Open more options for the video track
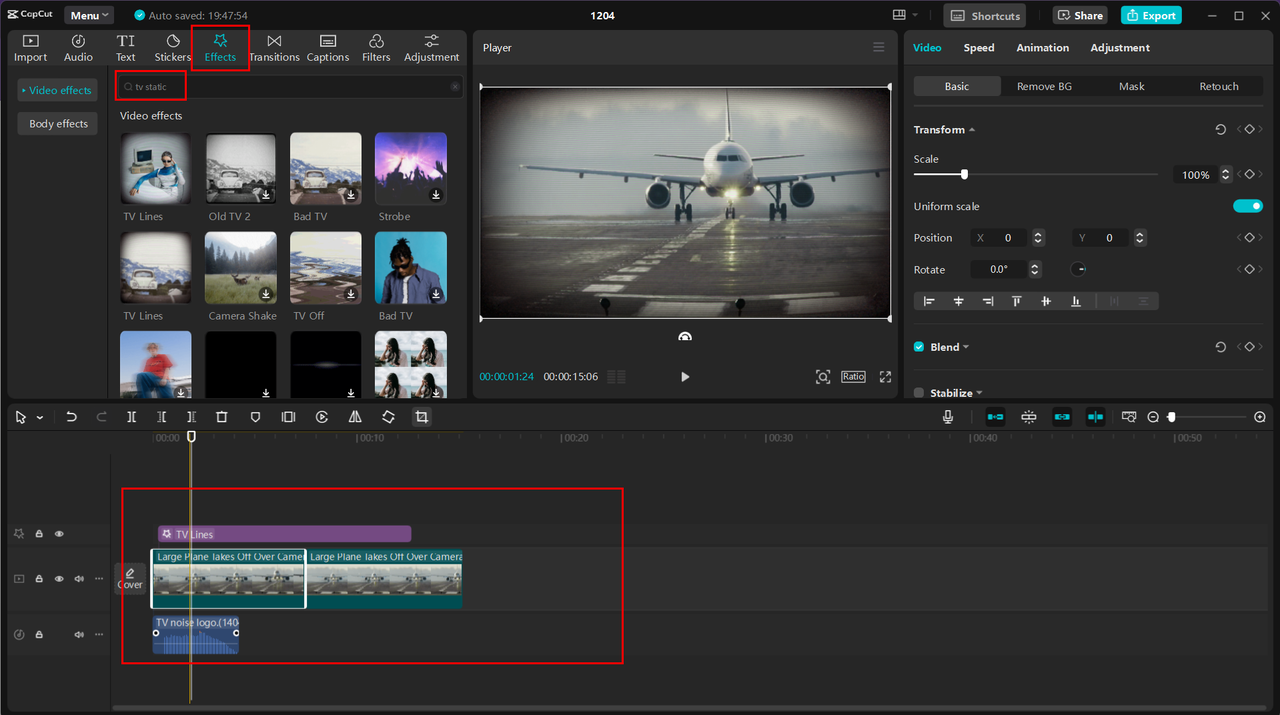Viewport: 1280px width, 715px height. pos(98,579)
